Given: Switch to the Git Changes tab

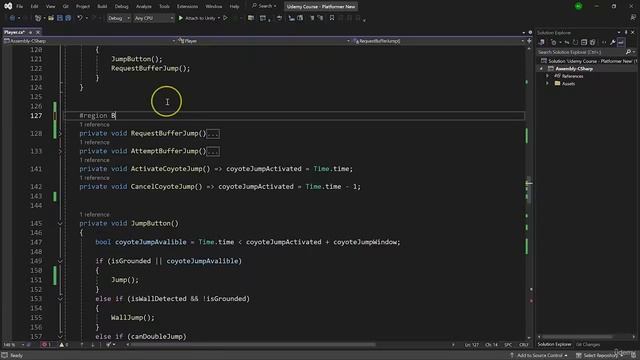Looking at the screenshot, I should 588,344.
